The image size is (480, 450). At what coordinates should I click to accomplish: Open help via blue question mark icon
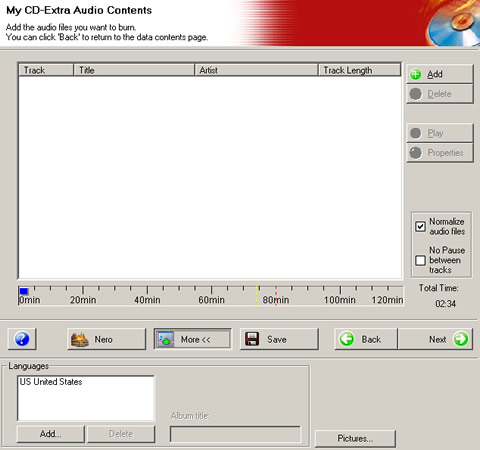click(x=22, y=339)
